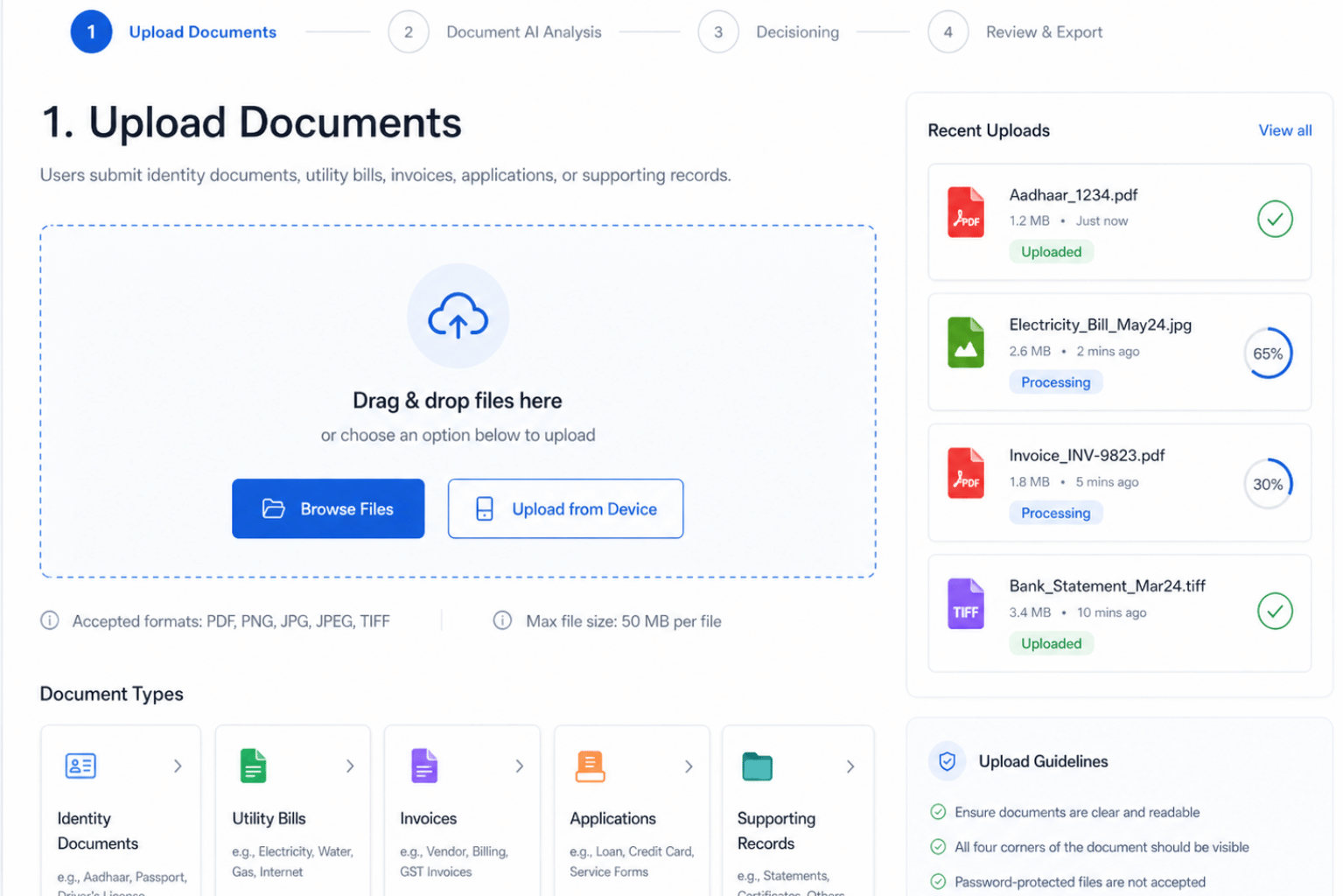Open the Invoices card chevron
The width and height of the screenshot is (1343, 896).
[x=520, y=766]
